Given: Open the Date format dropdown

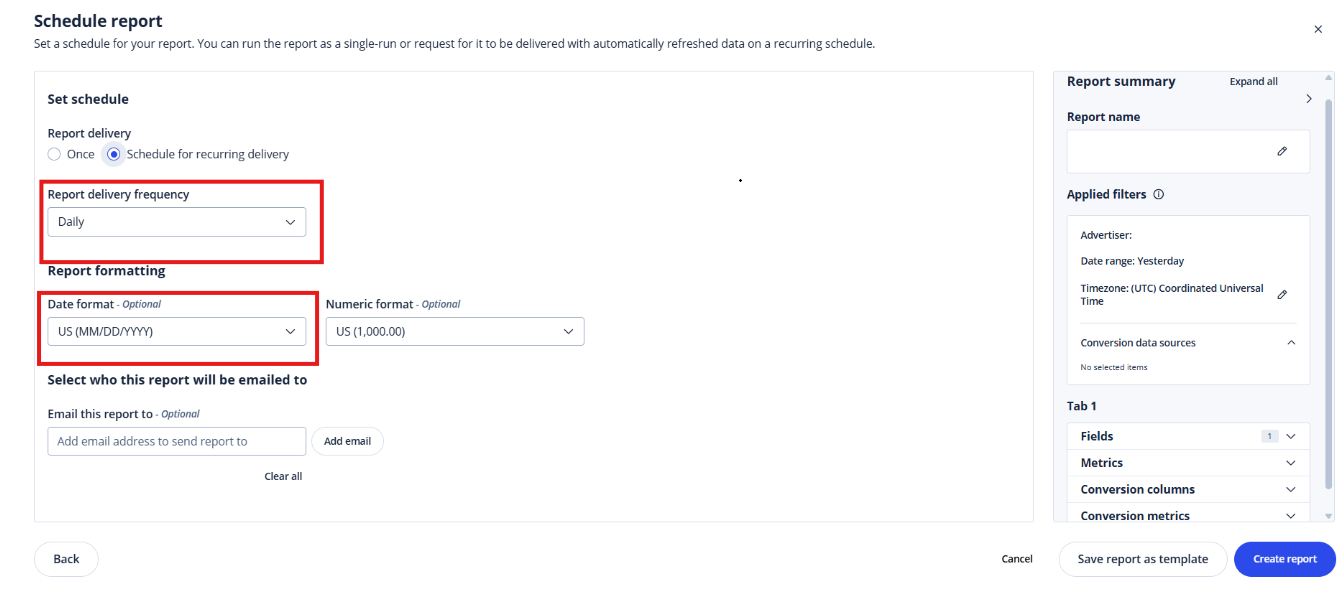Looking at the screenshot, I should coord(177,331).
